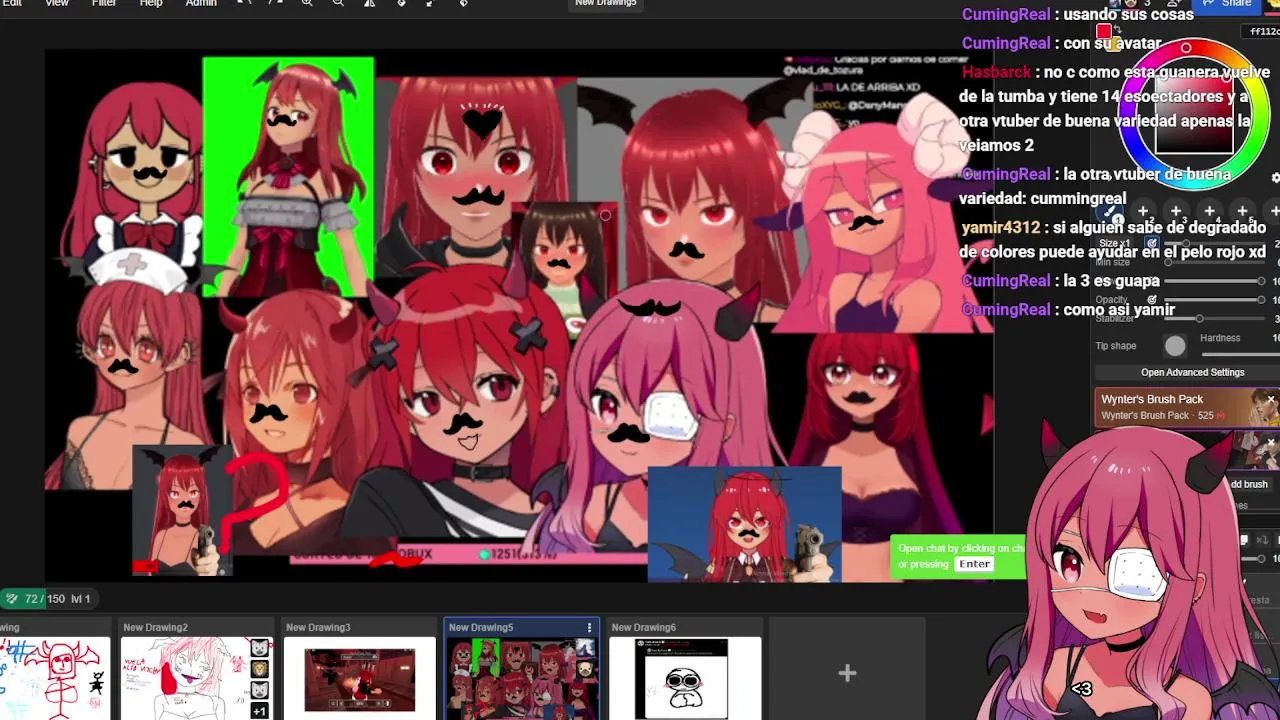
Task: Click the Add brush button
Action: (x=1249, y=484)
